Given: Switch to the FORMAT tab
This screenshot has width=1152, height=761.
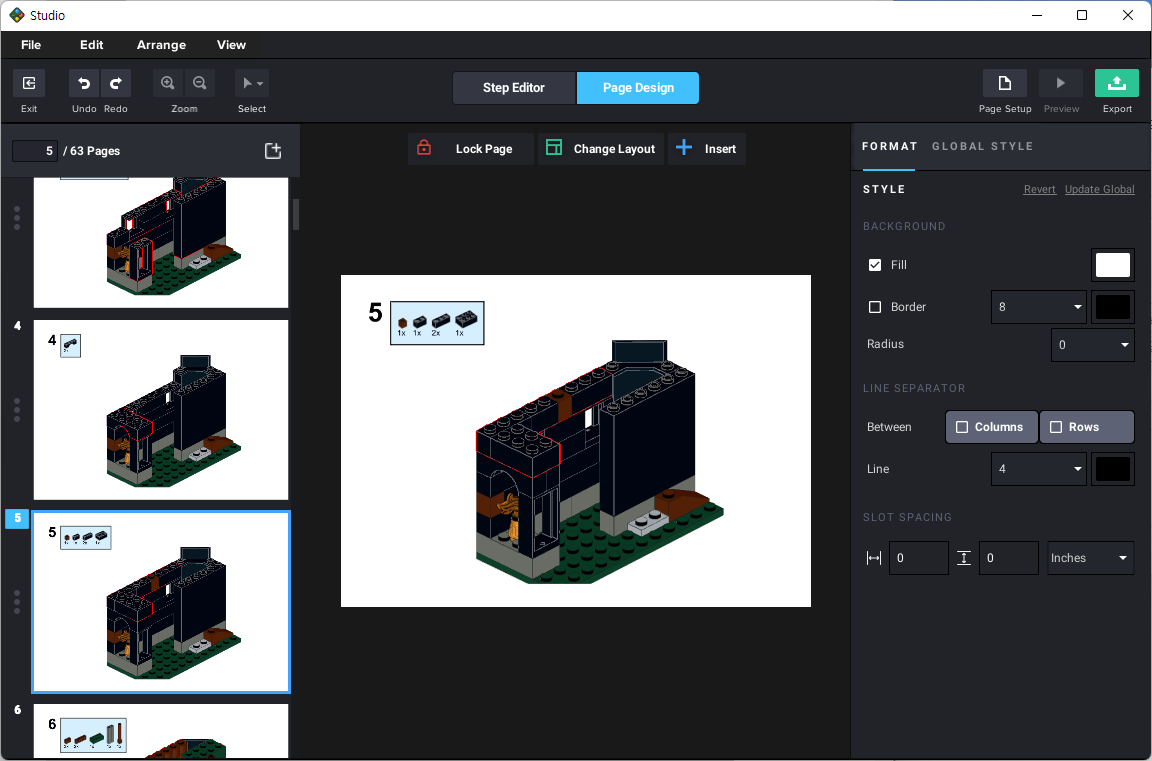Looking at the screenshot, I should (889, 146).
